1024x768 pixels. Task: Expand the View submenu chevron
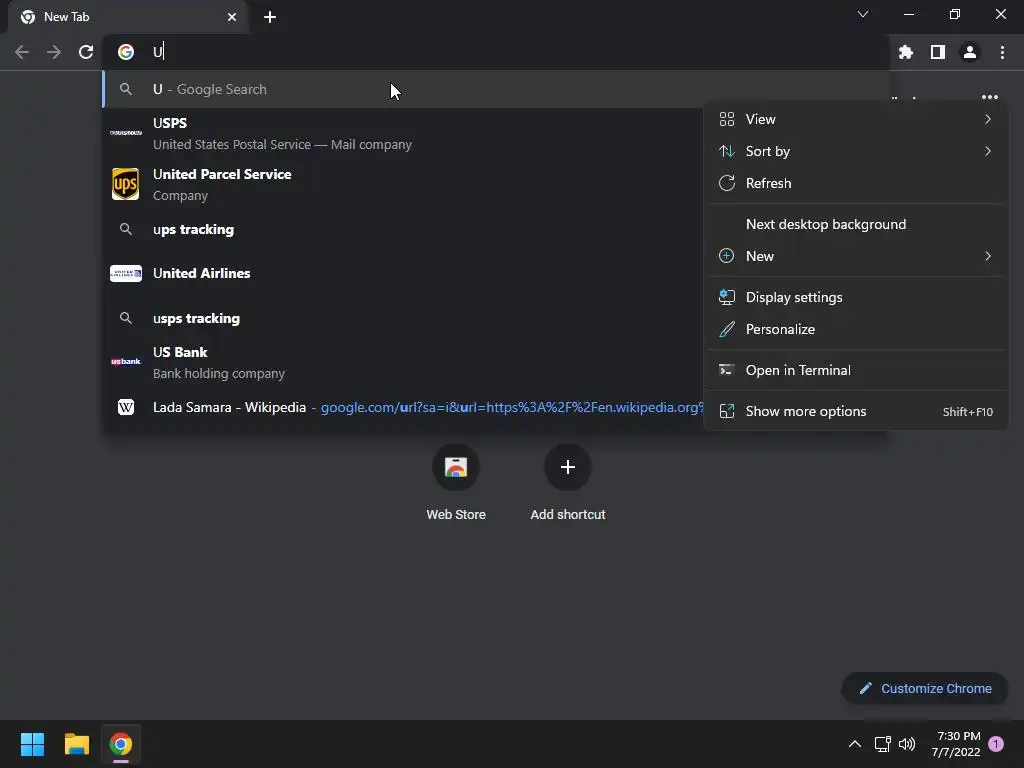[988, 119]
